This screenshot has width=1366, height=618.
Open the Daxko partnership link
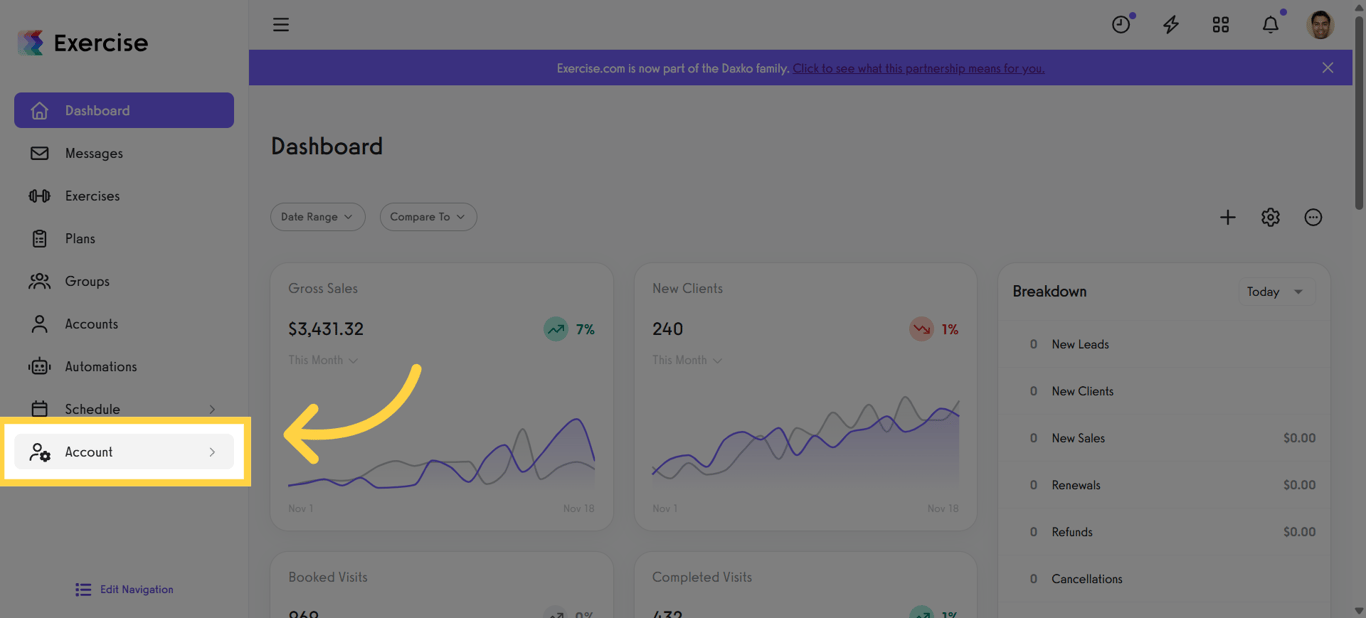(919, 68)
